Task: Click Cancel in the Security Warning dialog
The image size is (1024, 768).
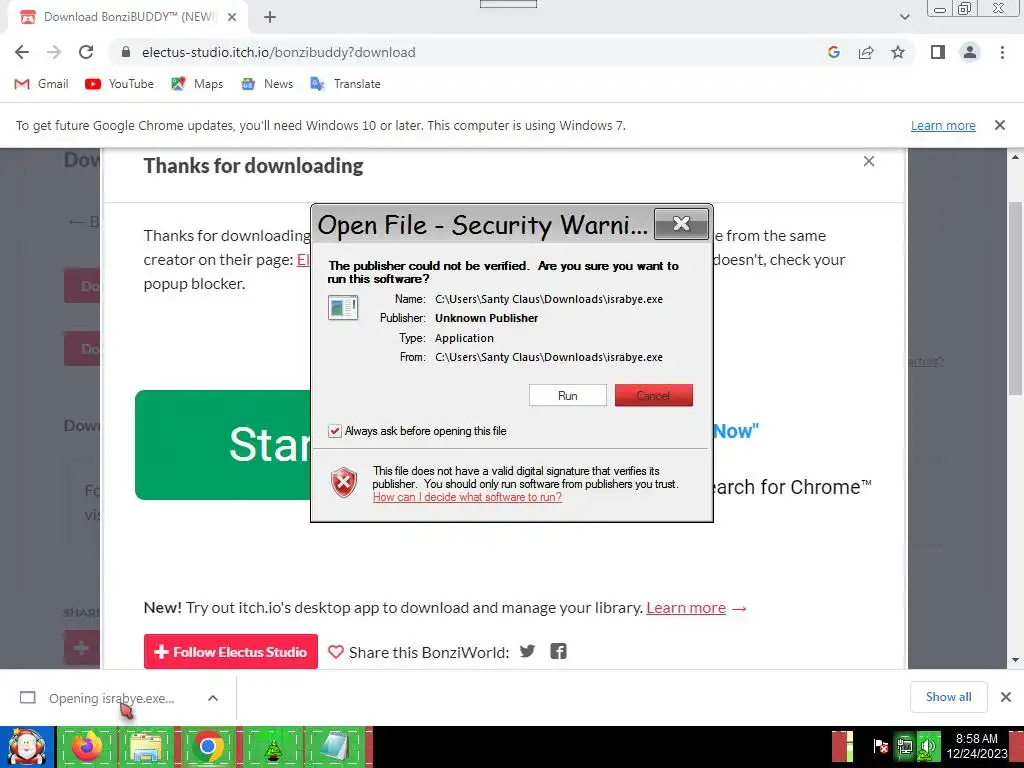Action: pyautogui.click(x=654, y=395)
